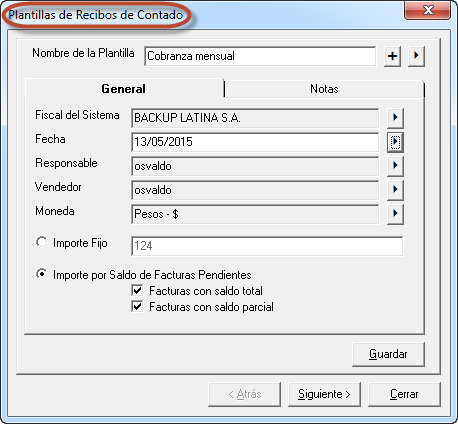
Task: Click the plus icon to add template
Action: click(392, 56)
